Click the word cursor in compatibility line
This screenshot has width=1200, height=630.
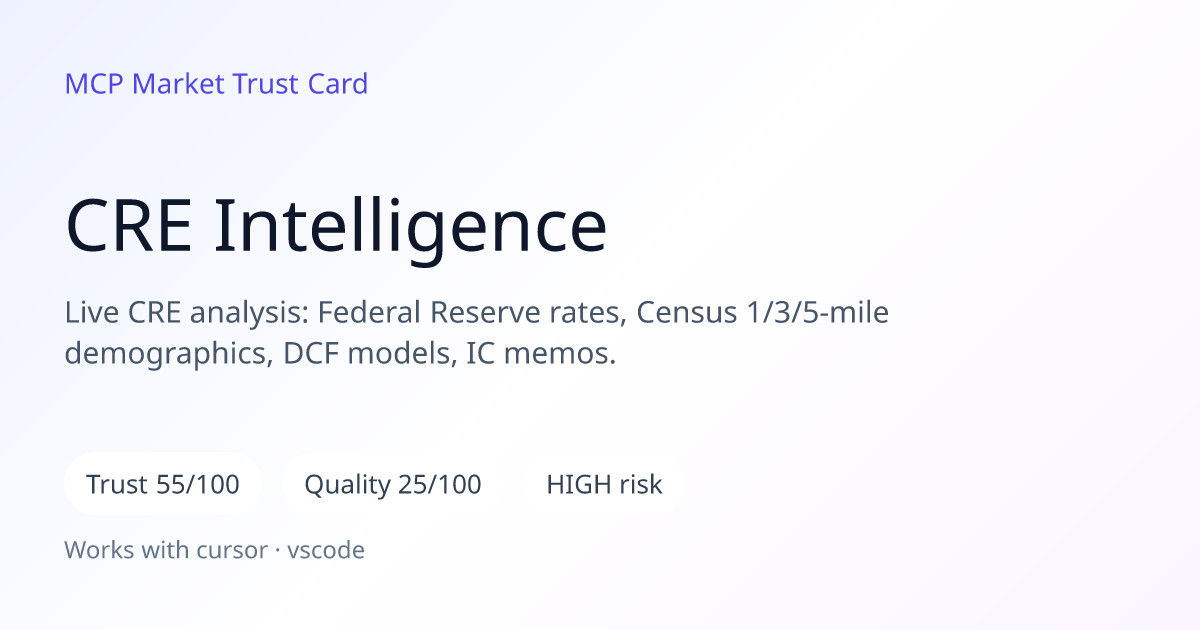pyautogui.click(x=235, y=550)
